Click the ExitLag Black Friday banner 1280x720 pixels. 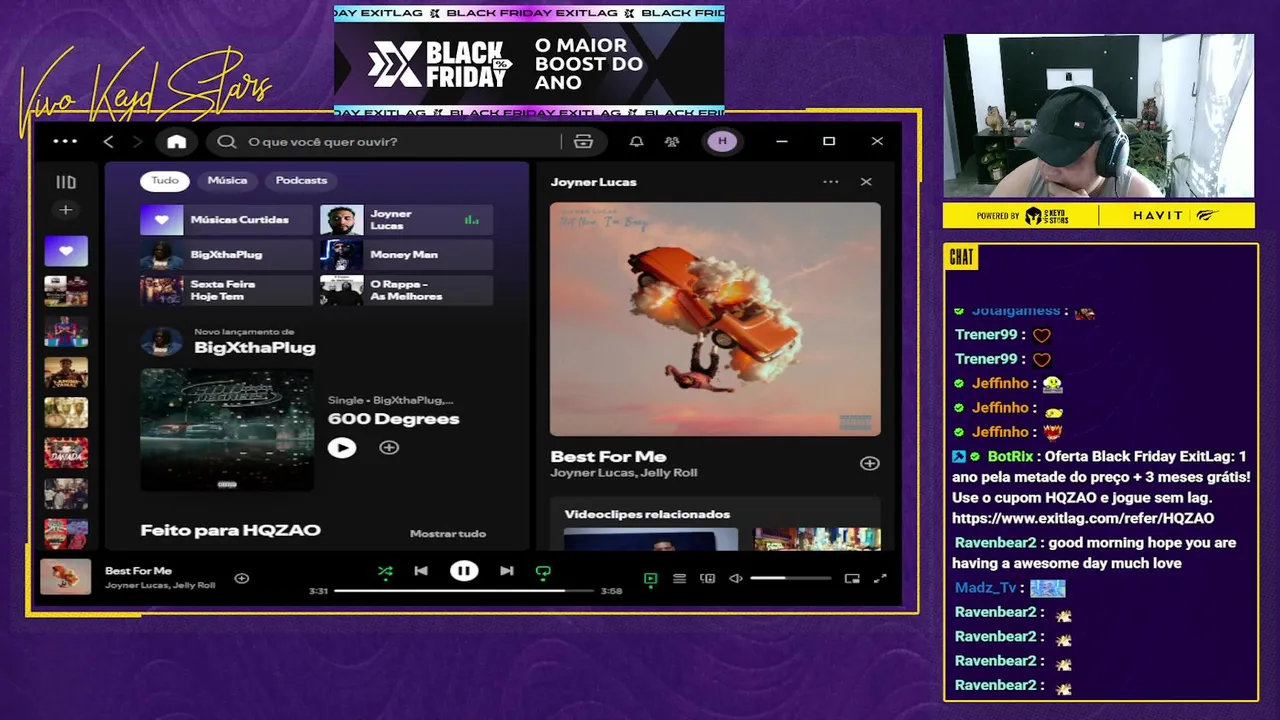point(529,62)
